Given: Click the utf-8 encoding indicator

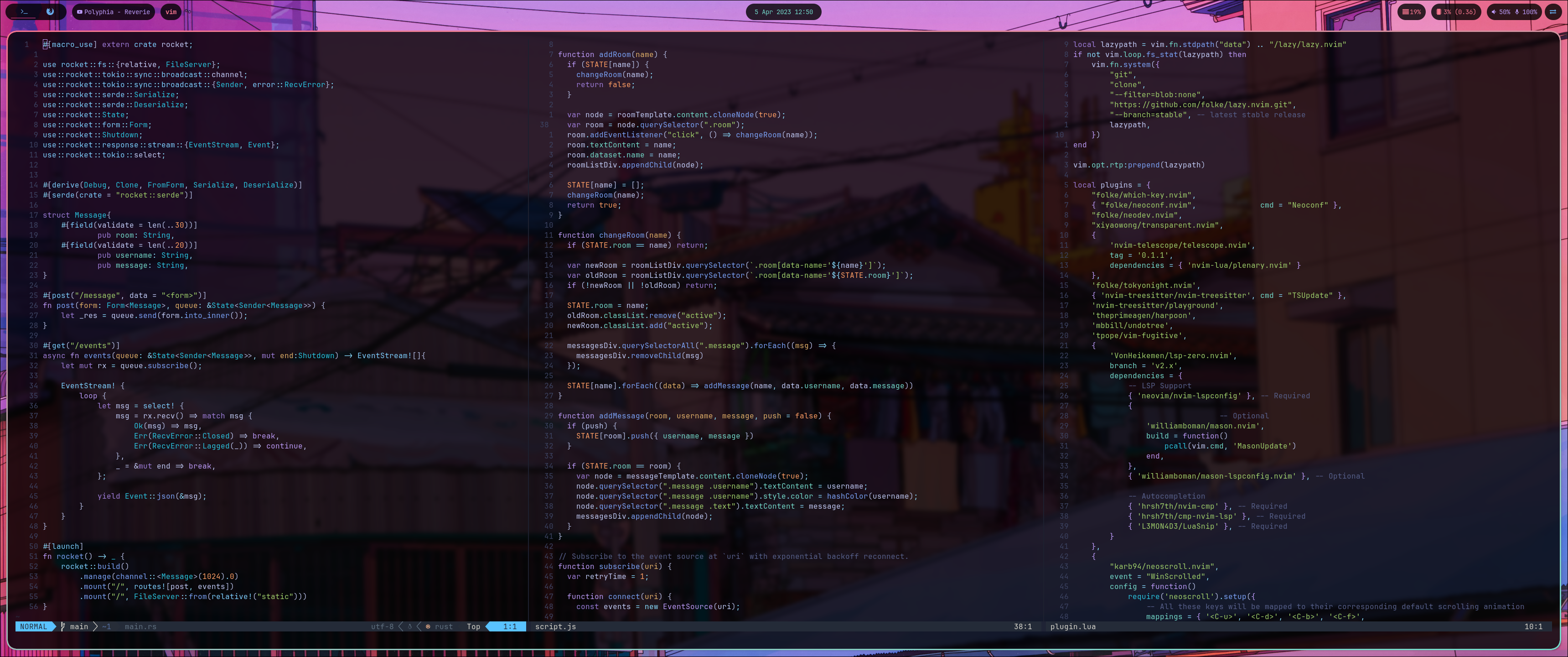Looking at the screenshot, I should [x=382, y=626].
